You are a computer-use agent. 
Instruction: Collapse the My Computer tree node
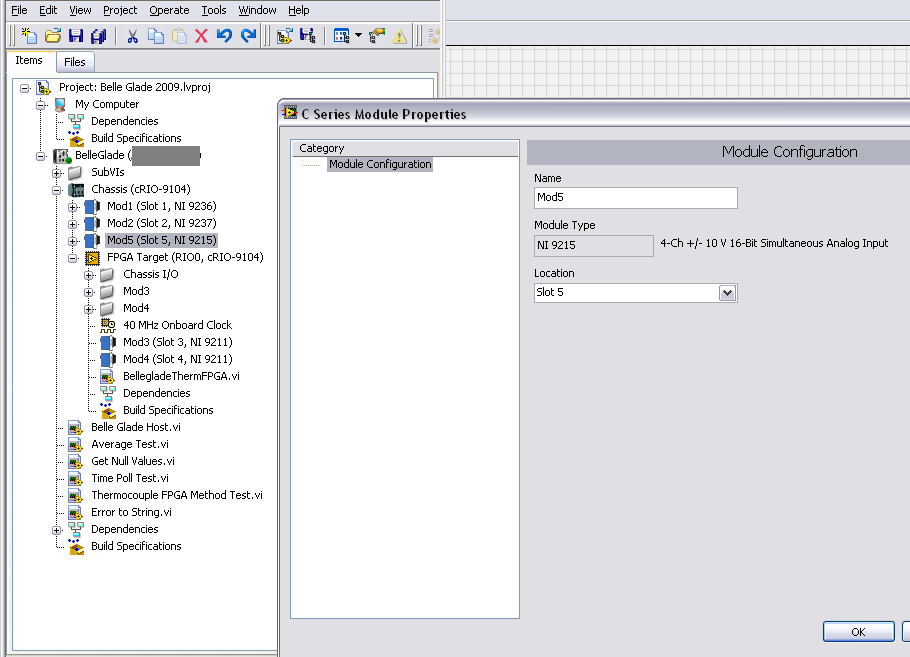[x=41, y=105]
